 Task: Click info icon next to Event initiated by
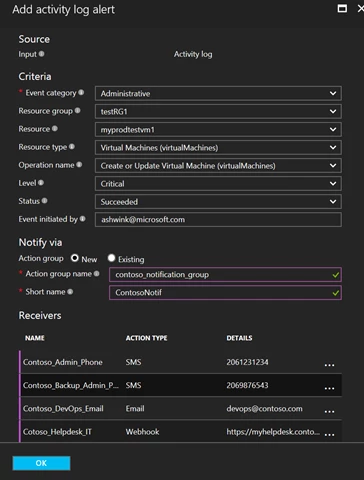82,219
